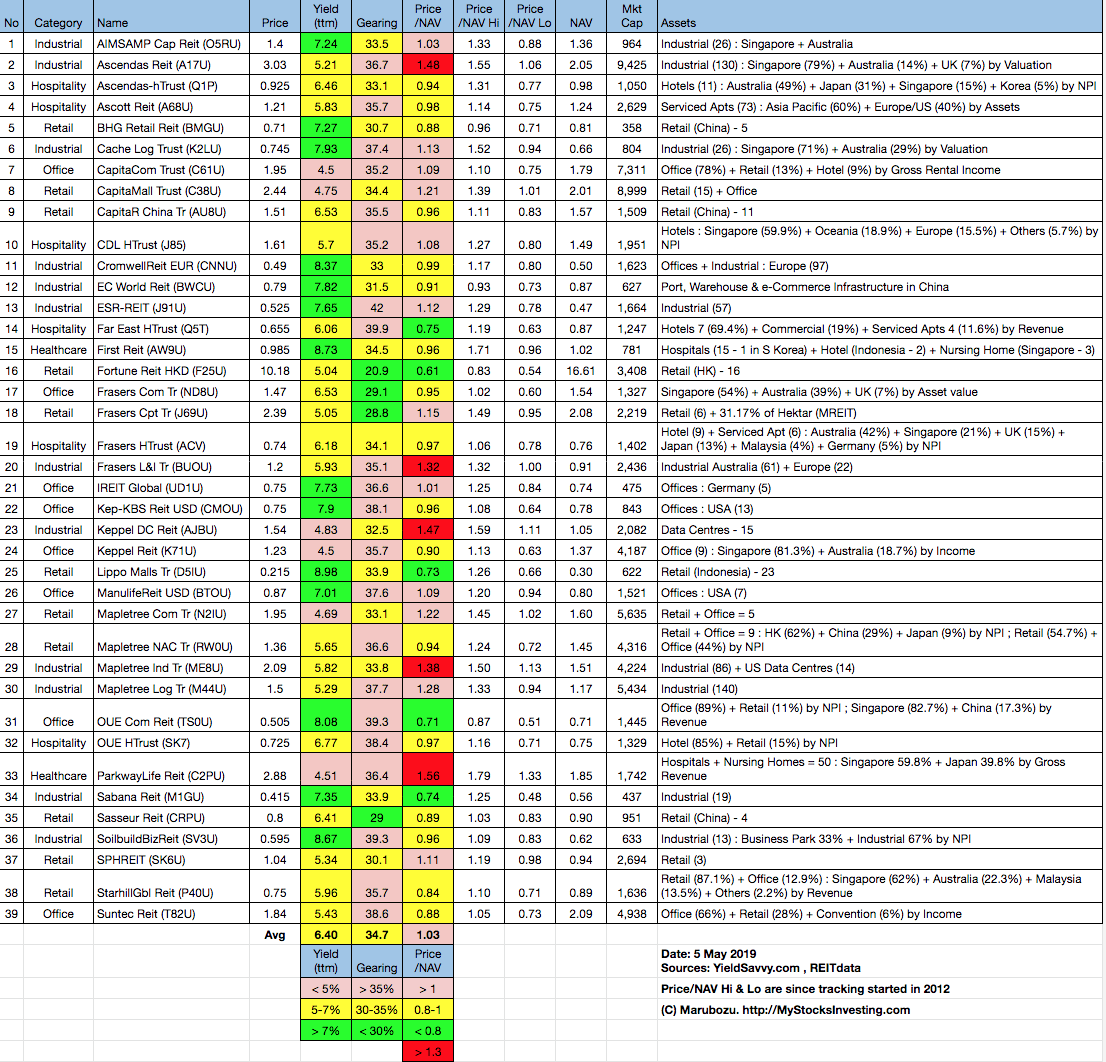Click legend cell '> 35%'
The width and height of the screenshot is (1106, 1062).
coord(377,989)
